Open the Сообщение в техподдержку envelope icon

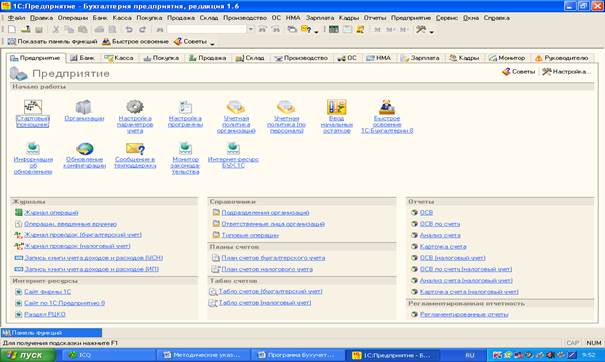[135, 149]
